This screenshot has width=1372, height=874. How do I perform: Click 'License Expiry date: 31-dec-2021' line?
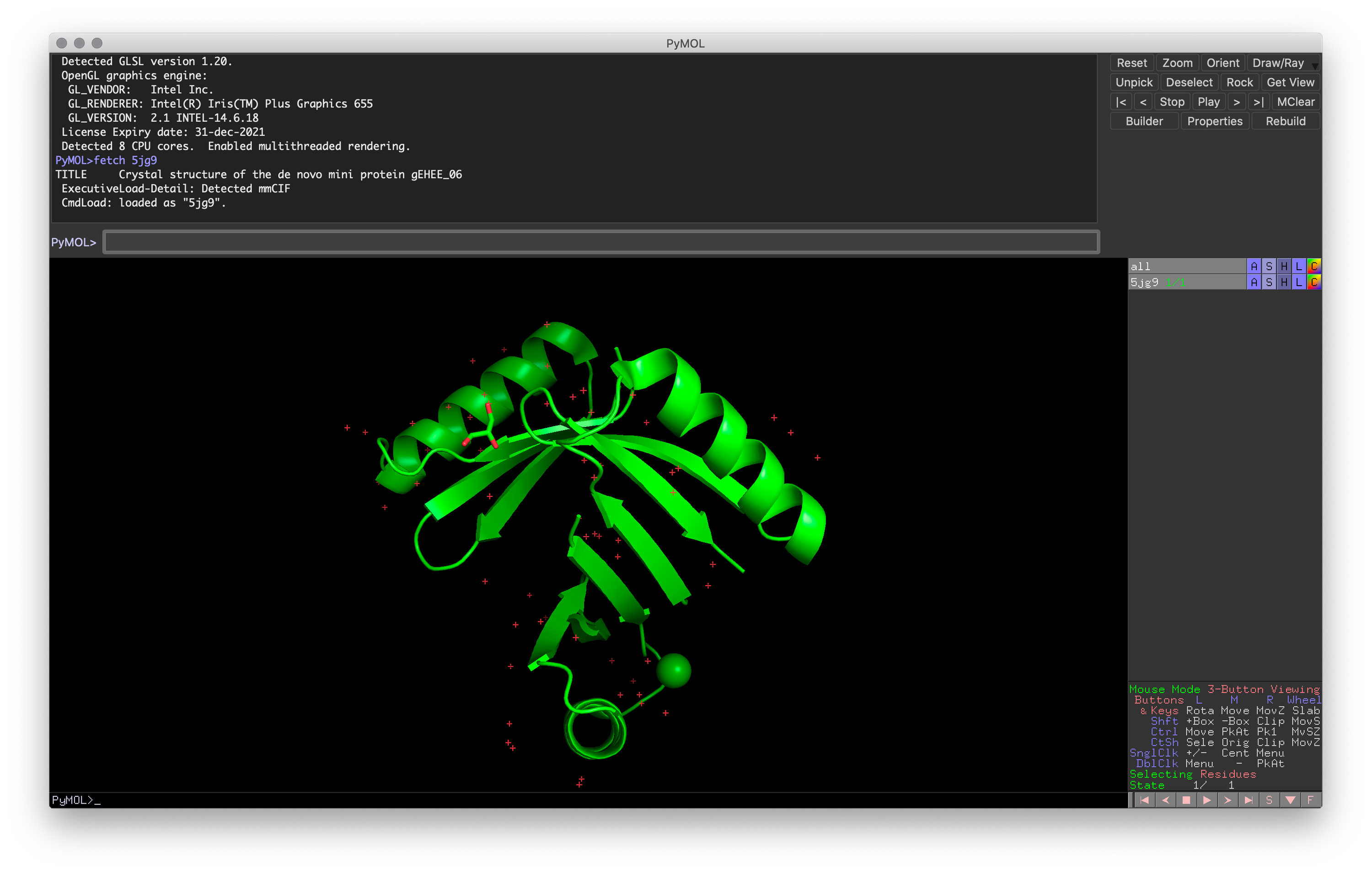[x=163, y=132]
